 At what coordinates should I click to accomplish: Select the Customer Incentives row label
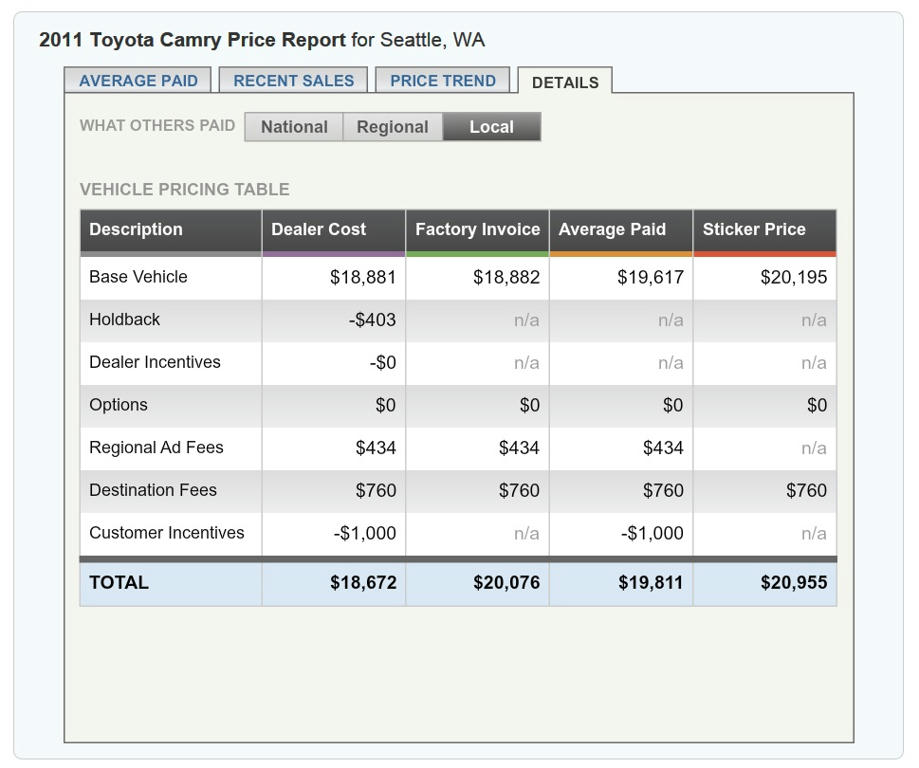click(166, 533)
